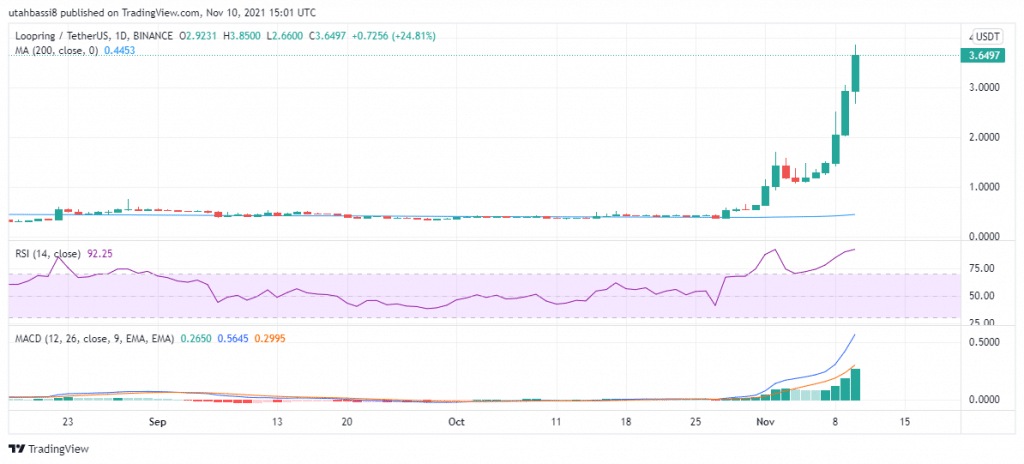The width and height of the screenshot is (1024, 464).
Task: Click the RSI value 92.25
Action: coord(98,253)
